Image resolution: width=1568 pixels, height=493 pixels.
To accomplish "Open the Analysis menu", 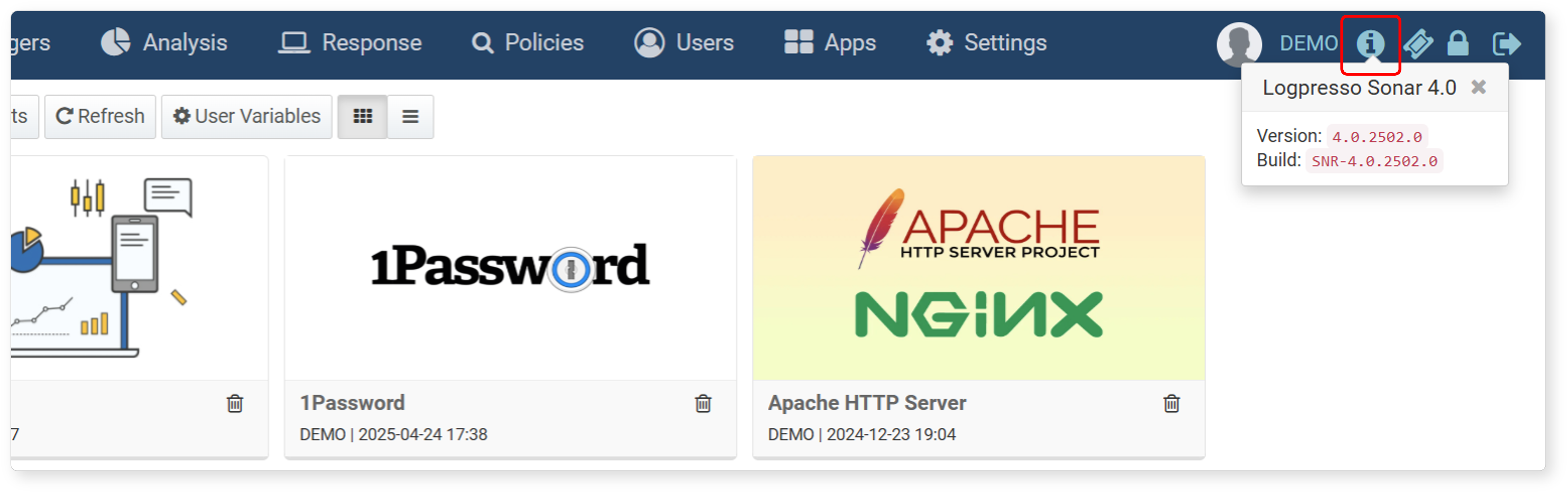I will [x=164, y=42].
